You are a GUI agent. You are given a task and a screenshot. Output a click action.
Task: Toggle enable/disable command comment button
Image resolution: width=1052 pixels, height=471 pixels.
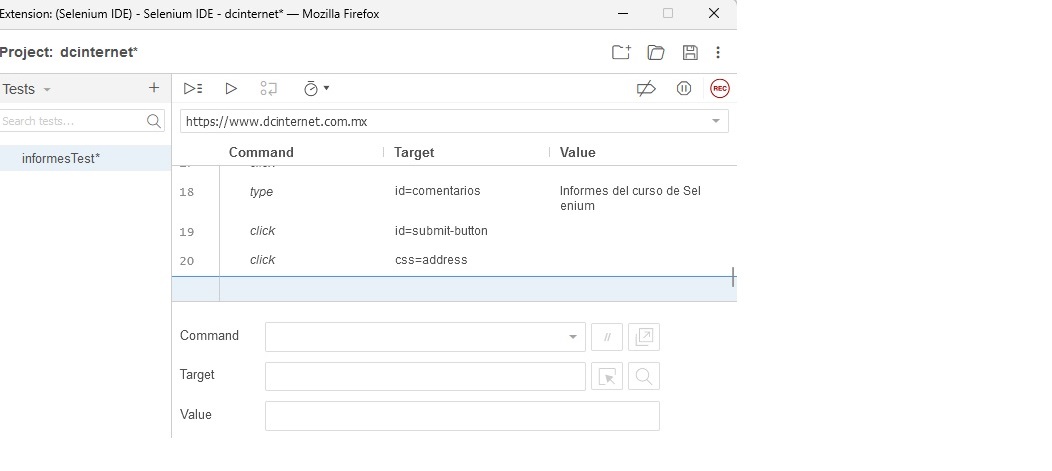607,337
